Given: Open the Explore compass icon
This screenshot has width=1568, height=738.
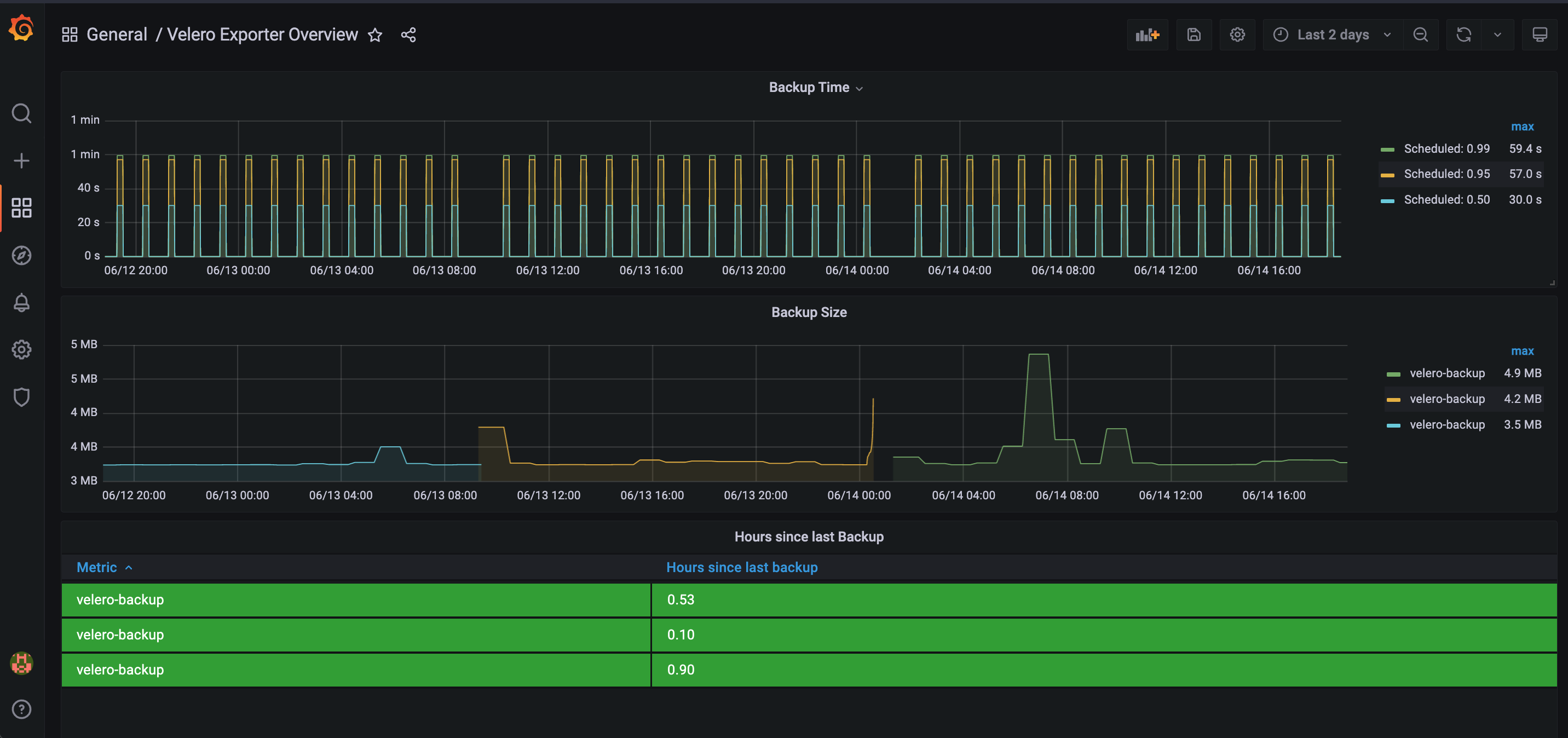Looking at the screenshot, I should click(21, 255).
